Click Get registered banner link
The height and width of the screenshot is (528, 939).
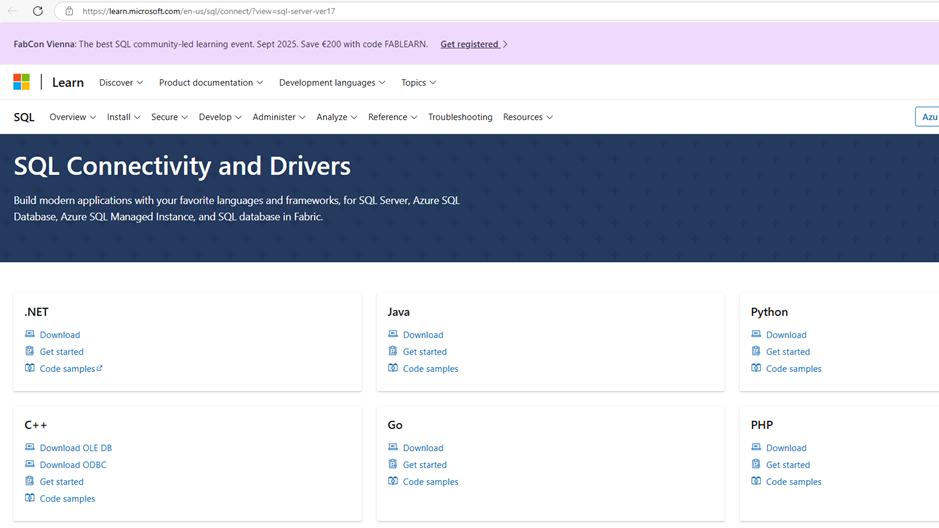pyautogui.click(x=474, y=44)
